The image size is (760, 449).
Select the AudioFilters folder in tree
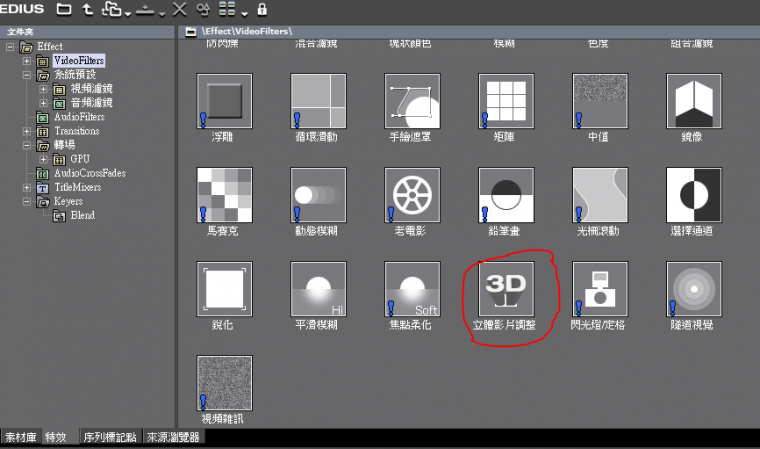click(x=79, y=117)
